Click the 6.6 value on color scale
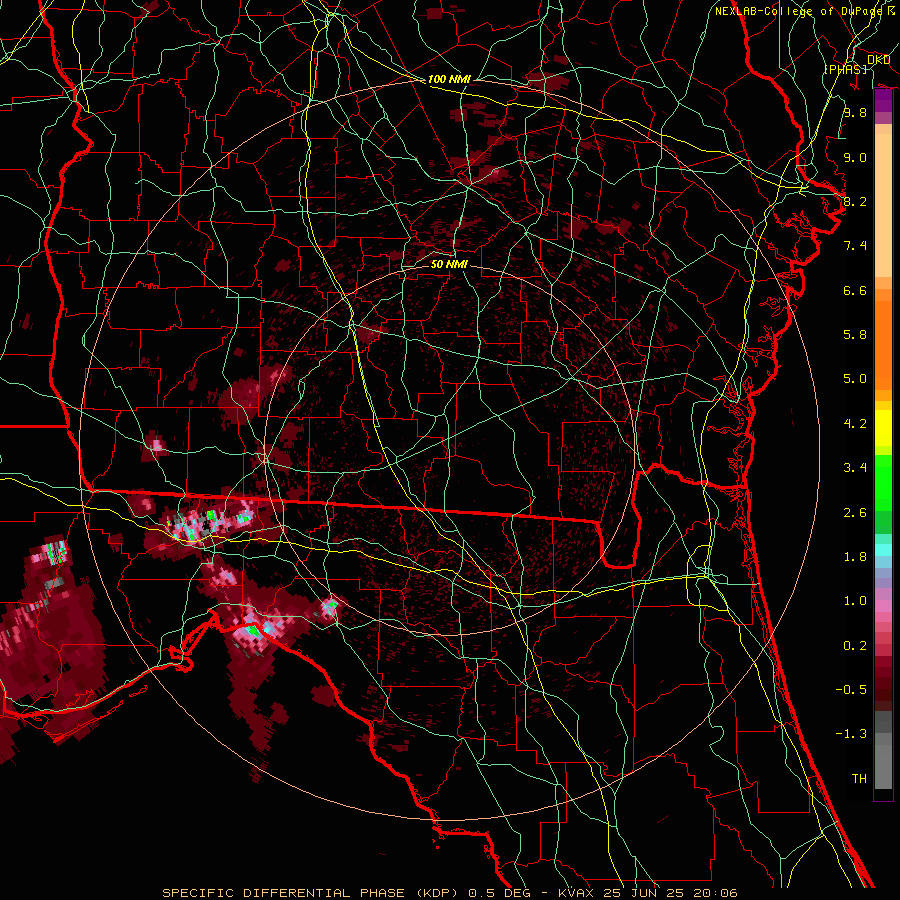900x900 pixels. click(x=855, y=291)
